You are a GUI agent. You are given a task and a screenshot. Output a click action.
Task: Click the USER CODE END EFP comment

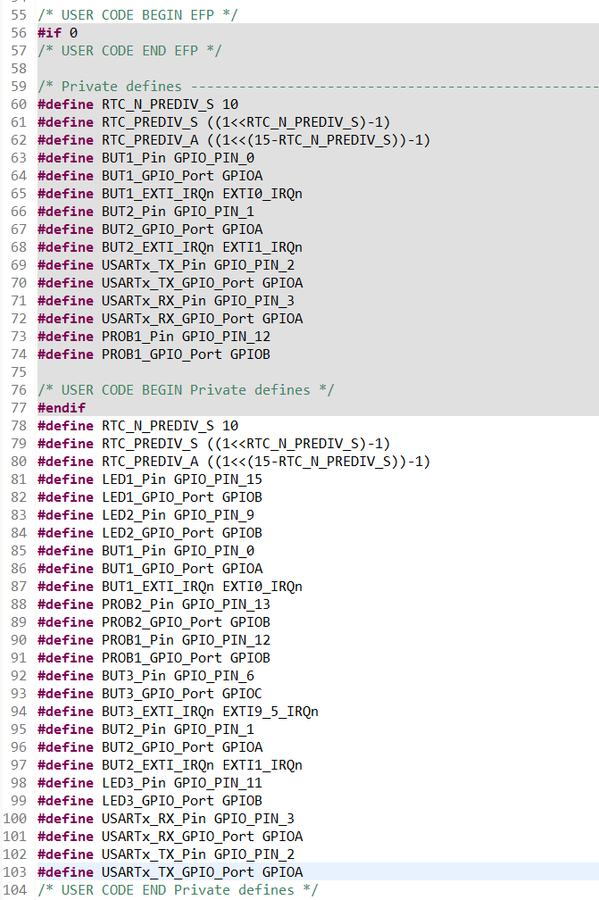[130, 51]
